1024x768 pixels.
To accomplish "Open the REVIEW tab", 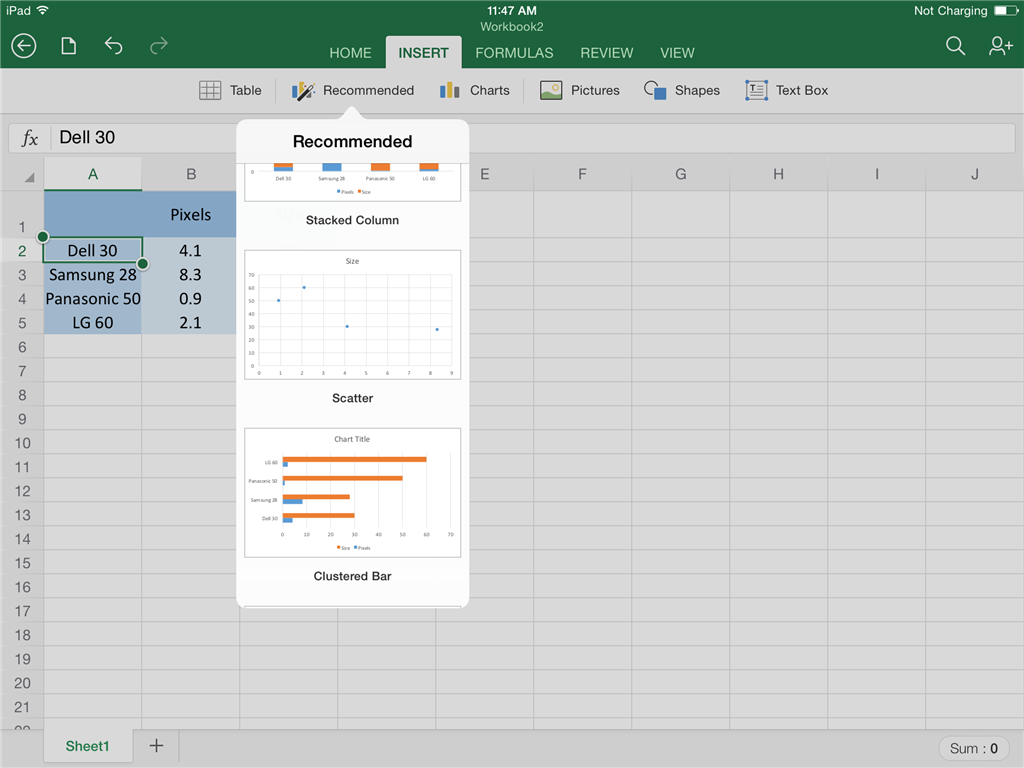I will coord(607,53).
